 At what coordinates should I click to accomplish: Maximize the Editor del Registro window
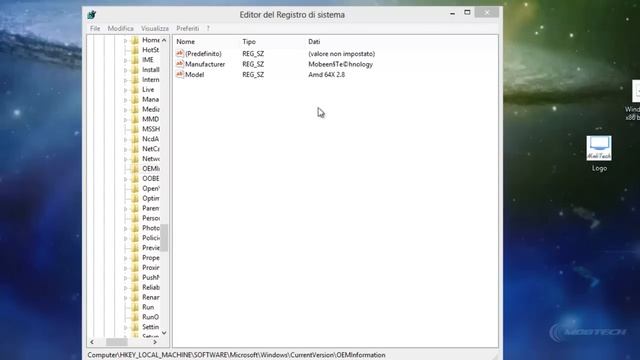pyautogui.click(x=467, y=13)
